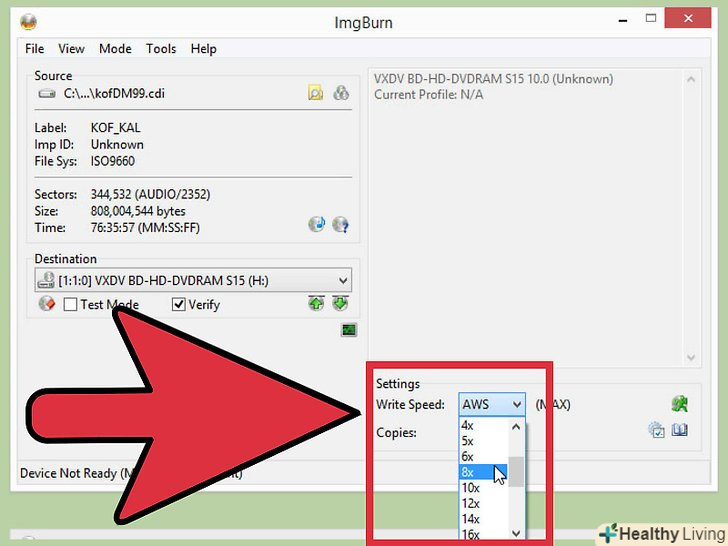The width and height of the screenshot is (728, 546).
Task: Click the speed list scrollbar thumb
Action: [x=516, y=472]
